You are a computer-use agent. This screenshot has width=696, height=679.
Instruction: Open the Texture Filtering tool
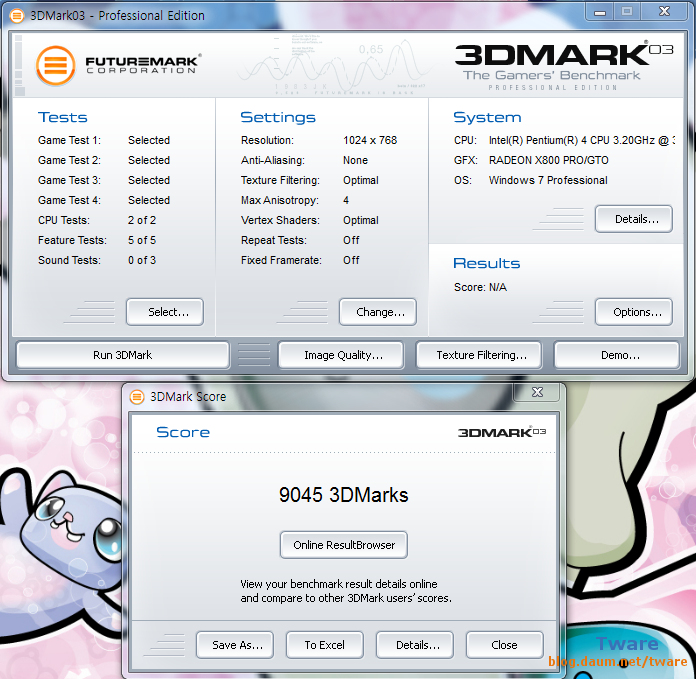[479, 355]
